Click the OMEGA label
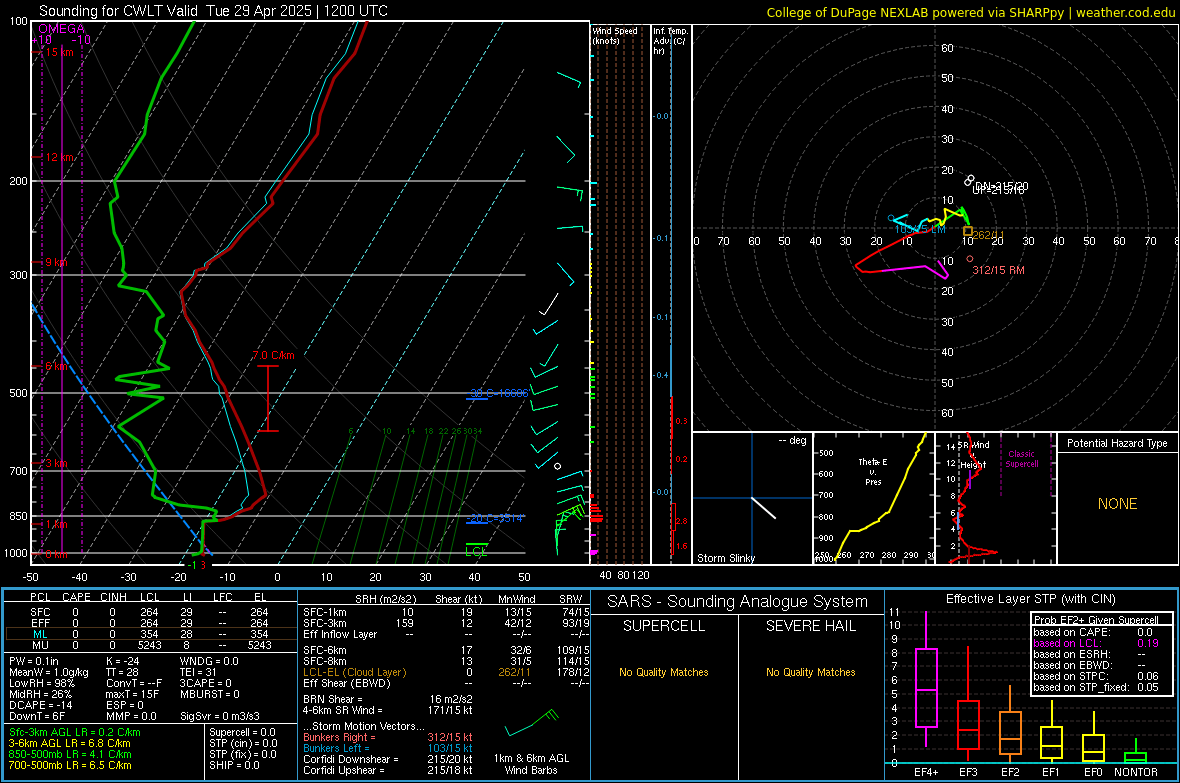 62,29
